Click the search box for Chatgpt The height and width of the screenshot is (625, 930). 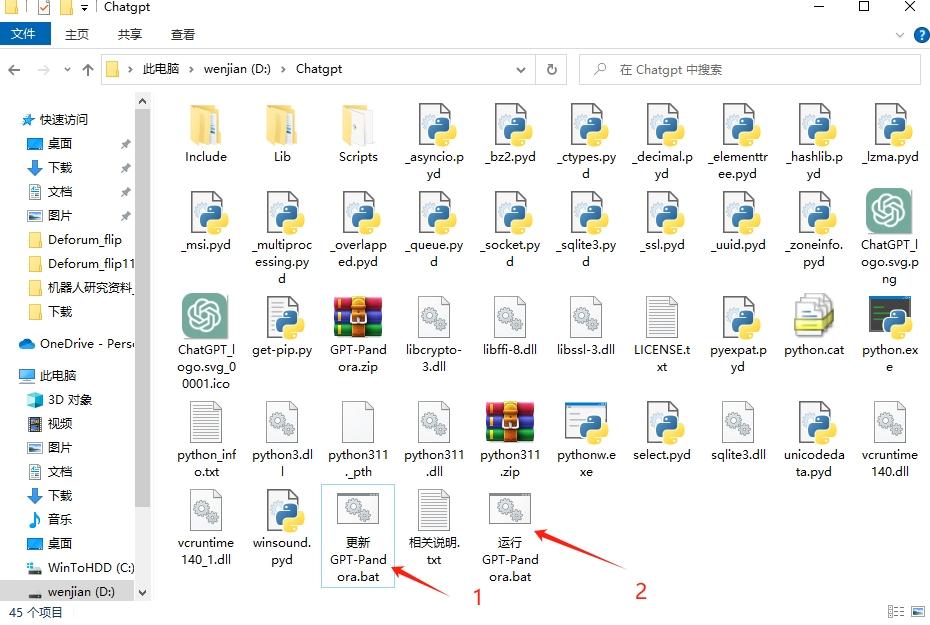(x=750, y=69)
